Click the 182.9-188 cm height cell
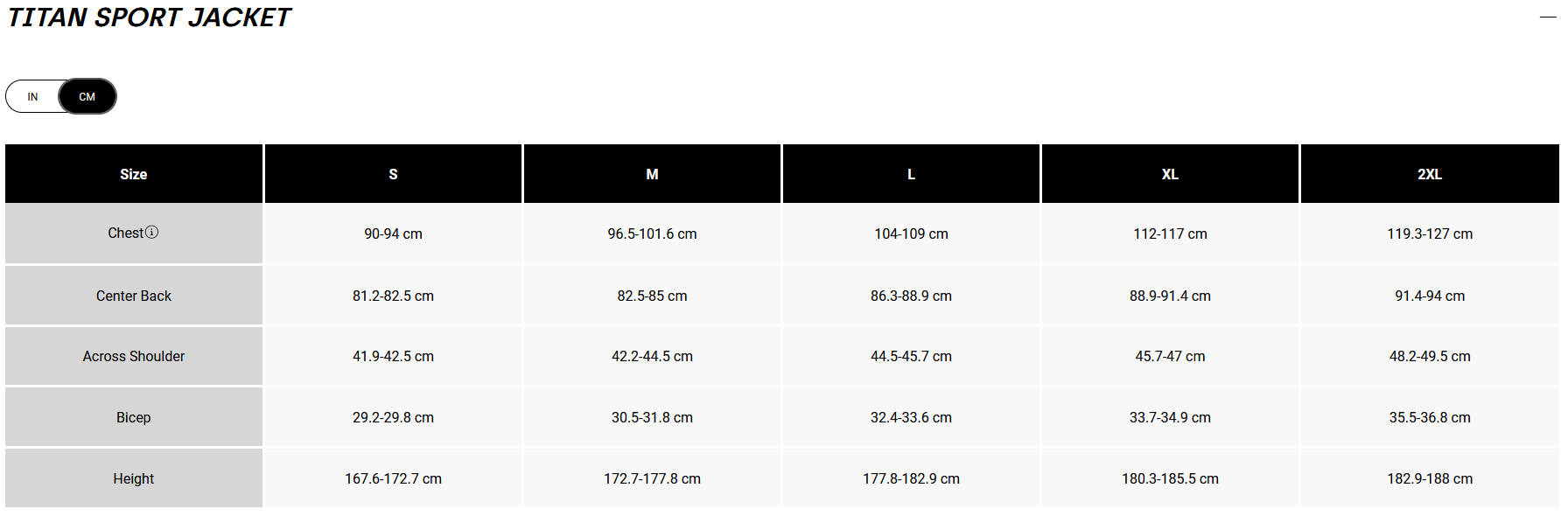The height and width of the screenshot is (516, 1568). coord(1430,478)
